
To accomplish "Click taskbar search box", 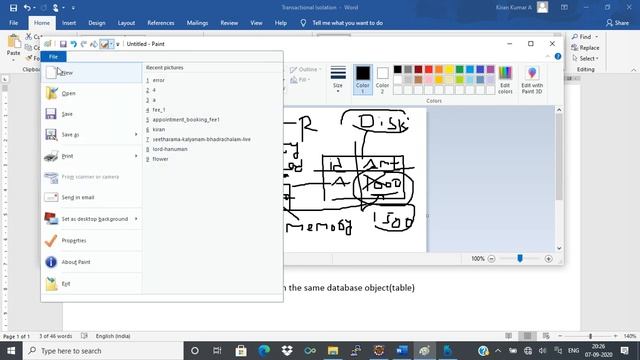I will tap(103, 351).
